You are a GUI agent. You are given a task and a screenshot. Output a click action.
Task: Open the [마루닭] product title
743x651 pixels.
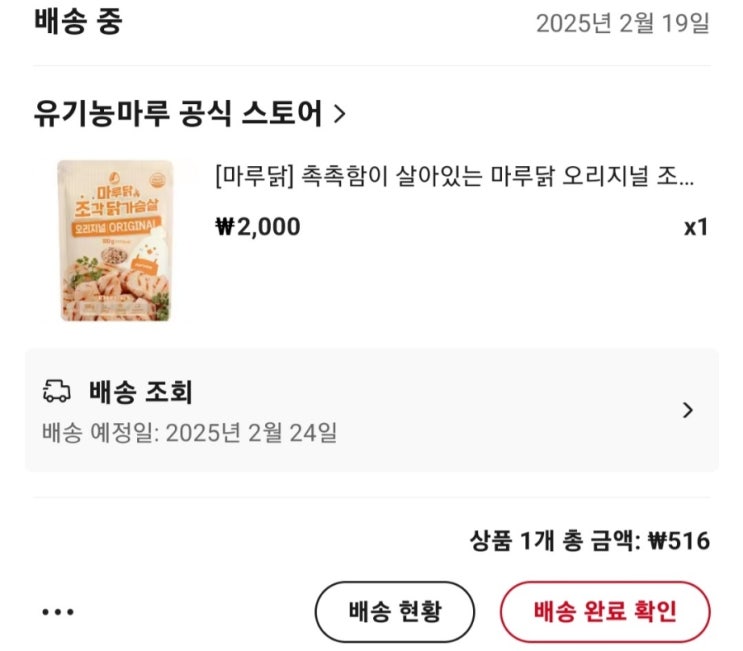point(455,179)
